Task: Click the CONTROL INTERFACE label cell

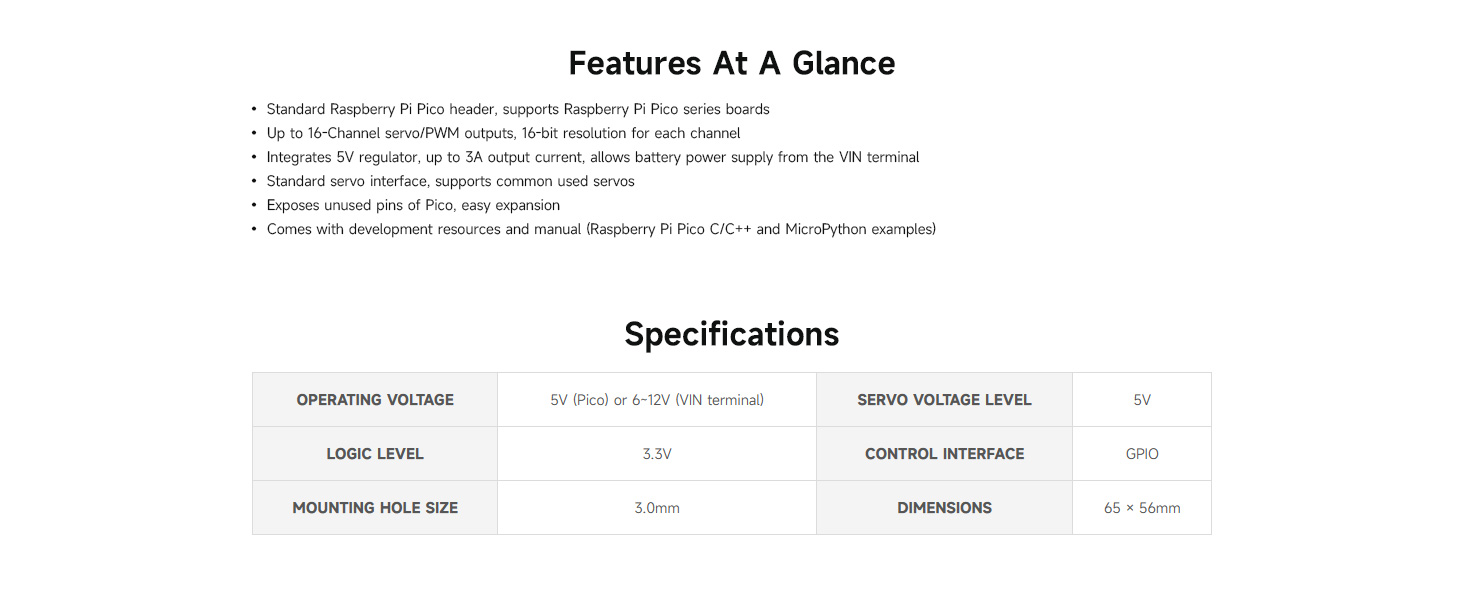Action: coord(944,454)
